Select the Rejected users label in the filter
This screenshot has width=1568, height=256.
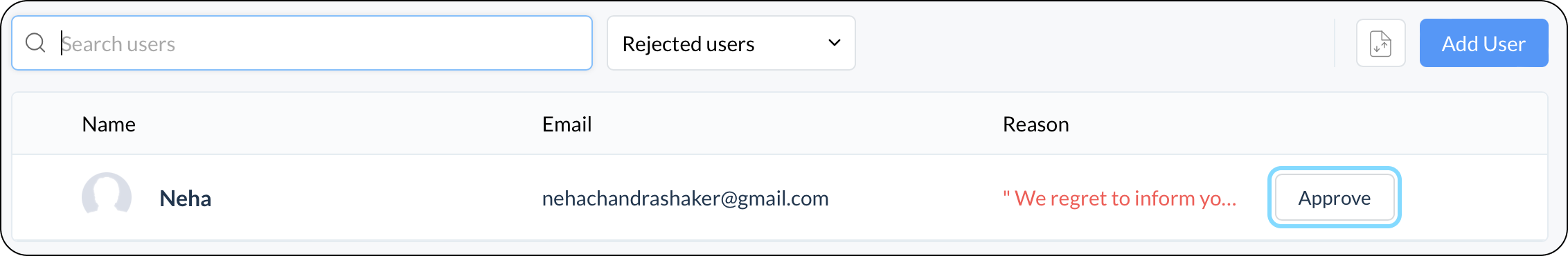pos(688,44)
